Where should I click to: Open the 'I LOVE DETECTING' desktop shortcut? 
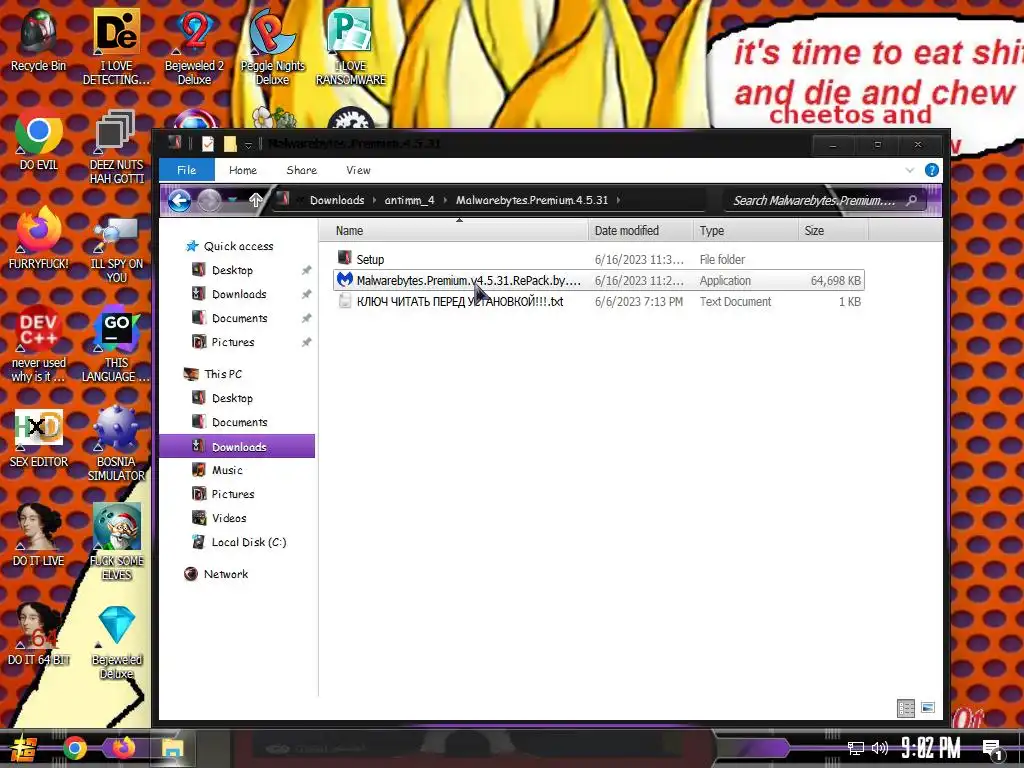116,46
